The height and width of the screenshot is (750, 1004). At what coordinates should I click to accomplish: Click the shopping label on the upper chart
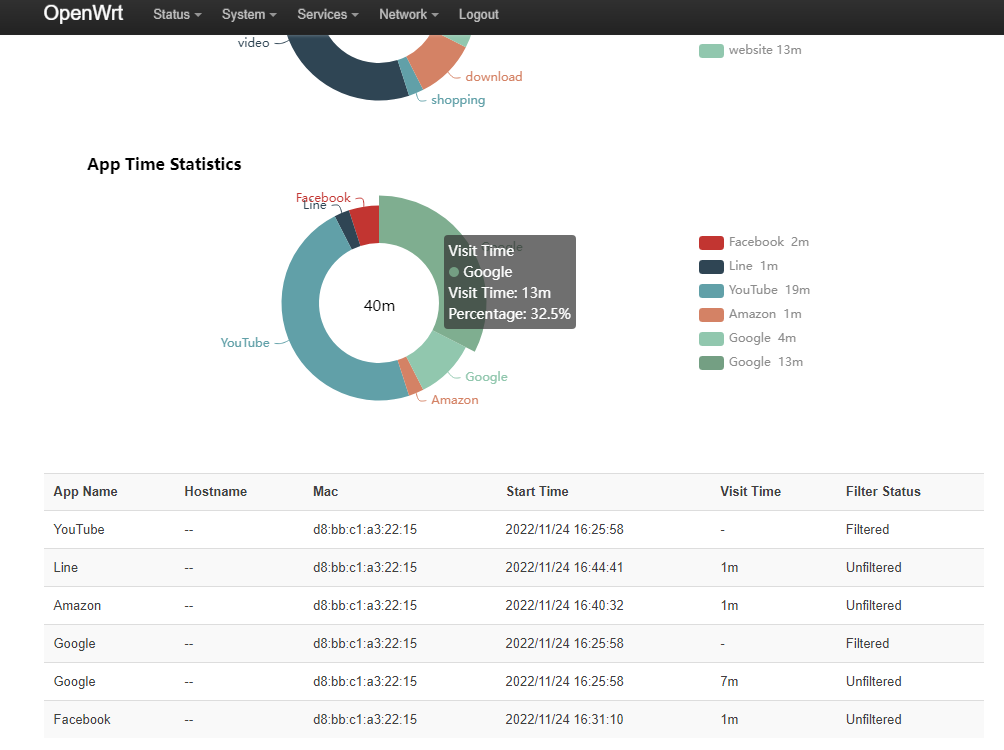click(x=458, y=100)
